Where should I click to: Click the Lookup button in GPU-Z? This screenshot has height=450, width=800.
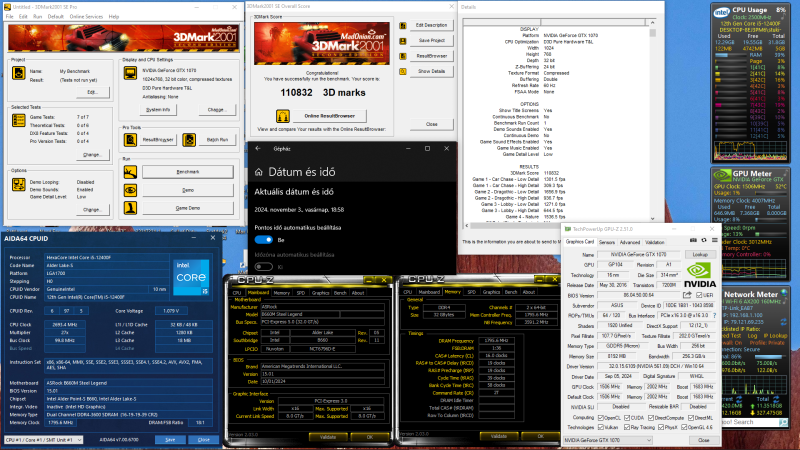point(700,255)
